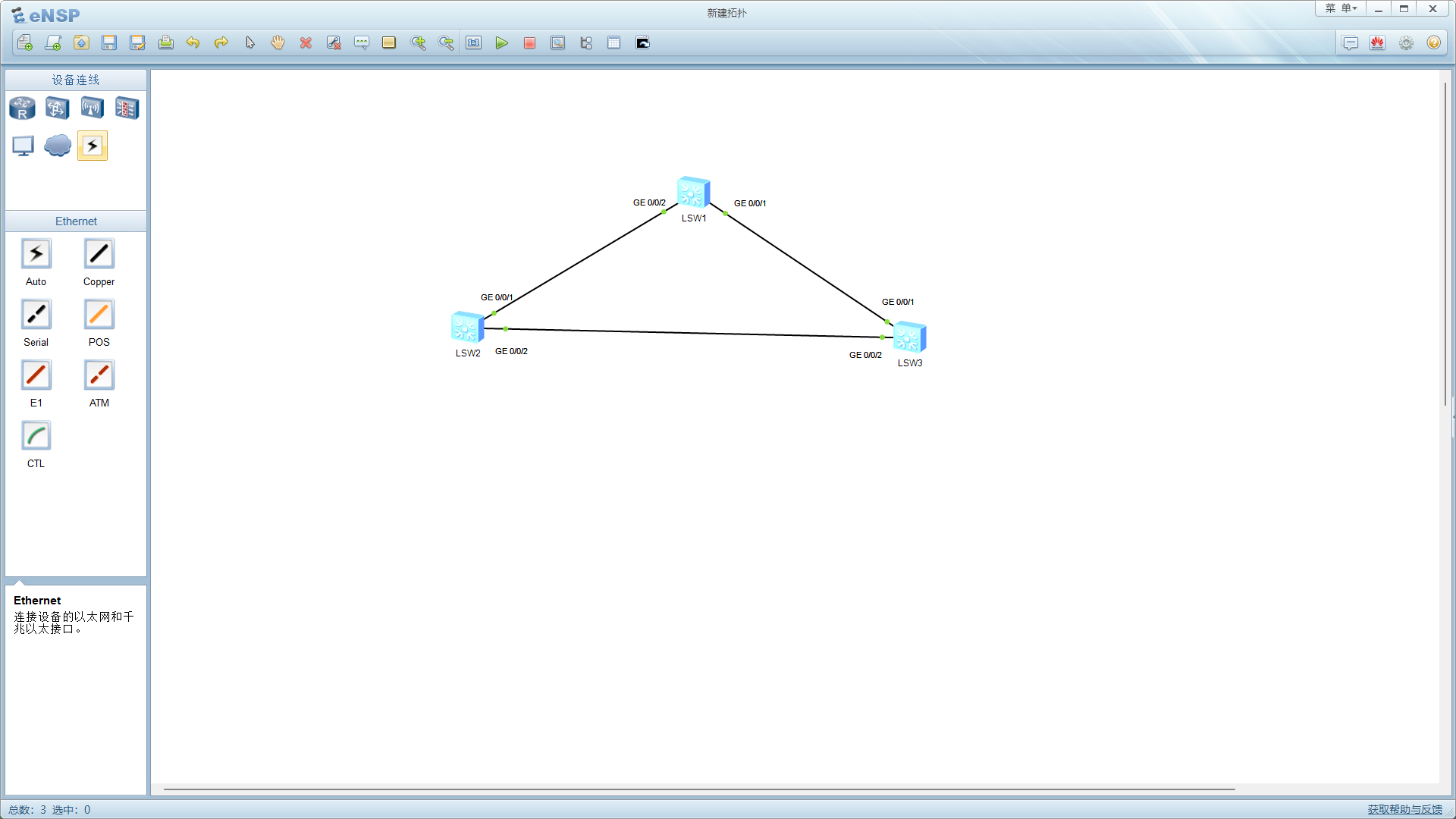This screenshot has width=1456, height=819.
Task: Stop devices with red stop button
Action: [529, 43]
